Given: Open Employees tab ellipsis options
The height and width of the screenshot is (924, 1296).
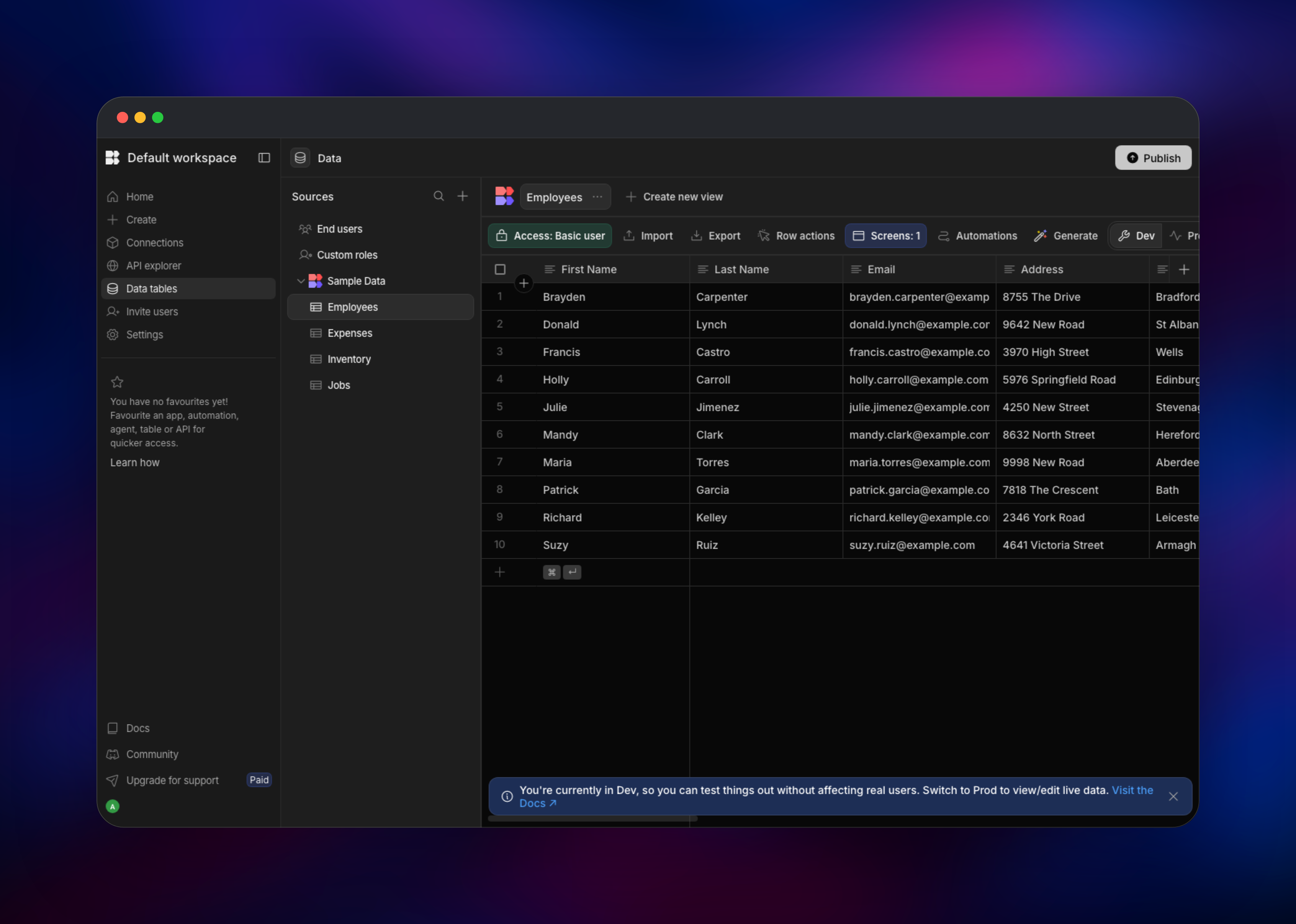Looking at the screenshot, I should pyautogui.click(x=597, y=197).
